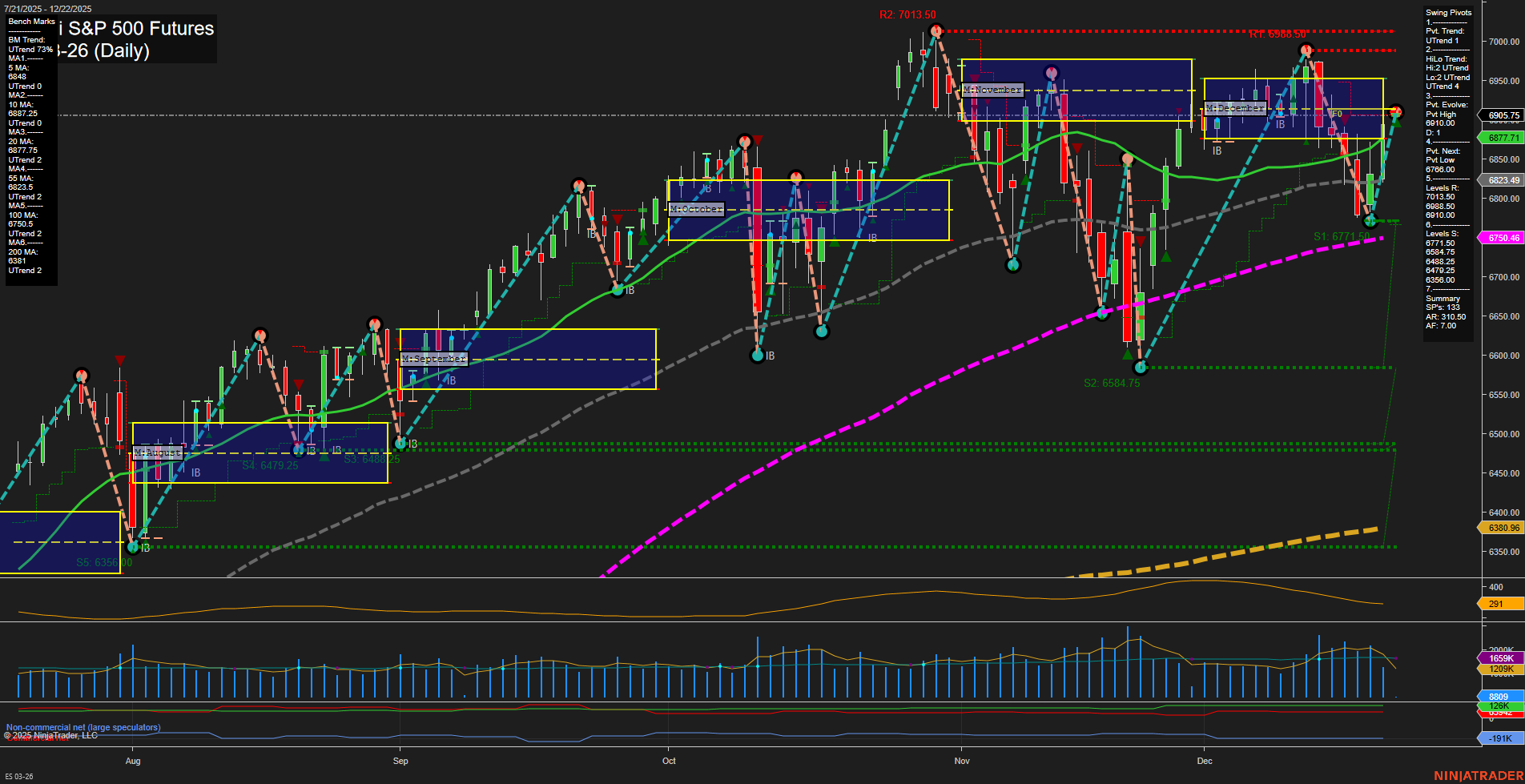
Task: Click the 7/21/2025 - 12/22/2025 date range text
Action: click(x=48, y=6)
